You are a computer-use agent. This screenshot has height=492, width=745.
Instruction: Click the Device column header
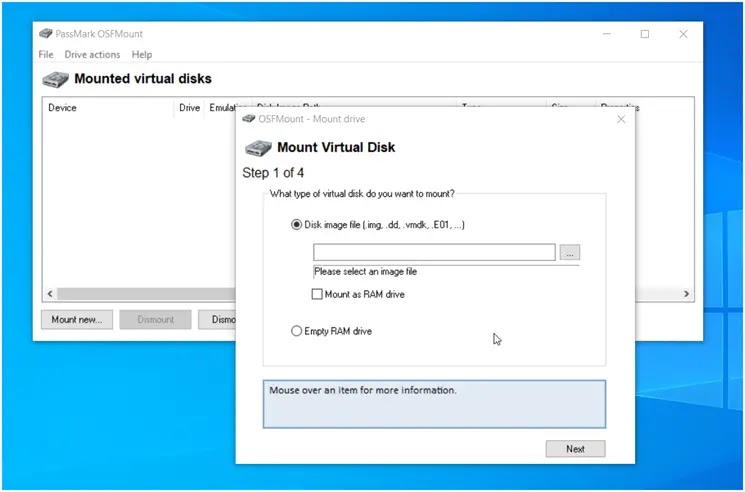(62, 108)
